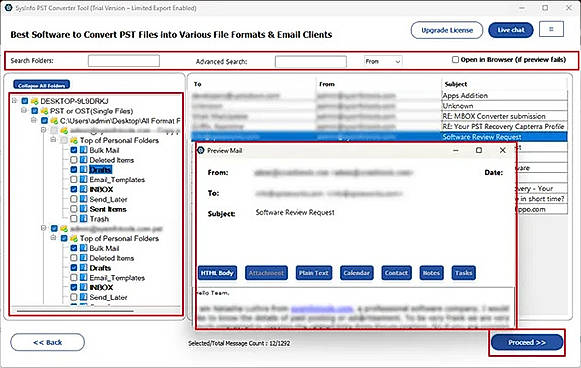Focus the Advanced Search text box
This screenshot has width=581, height=368.
pos(311,62)
